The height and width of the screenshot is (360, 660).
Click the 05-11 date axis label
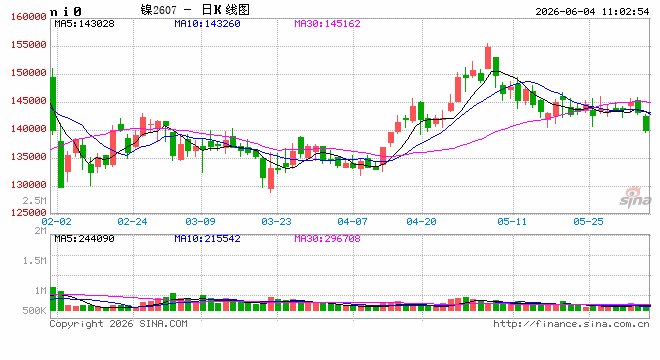click(x=512, y=221)
